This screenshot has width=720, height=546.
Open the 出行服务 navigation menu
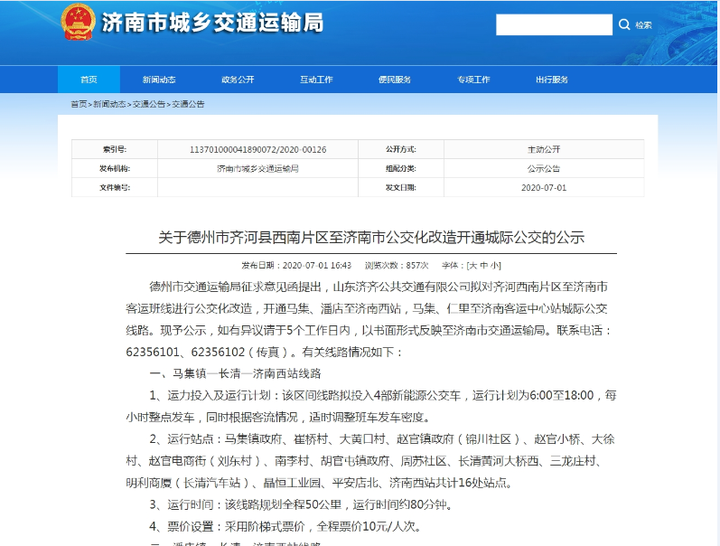[x=551, y=79]
